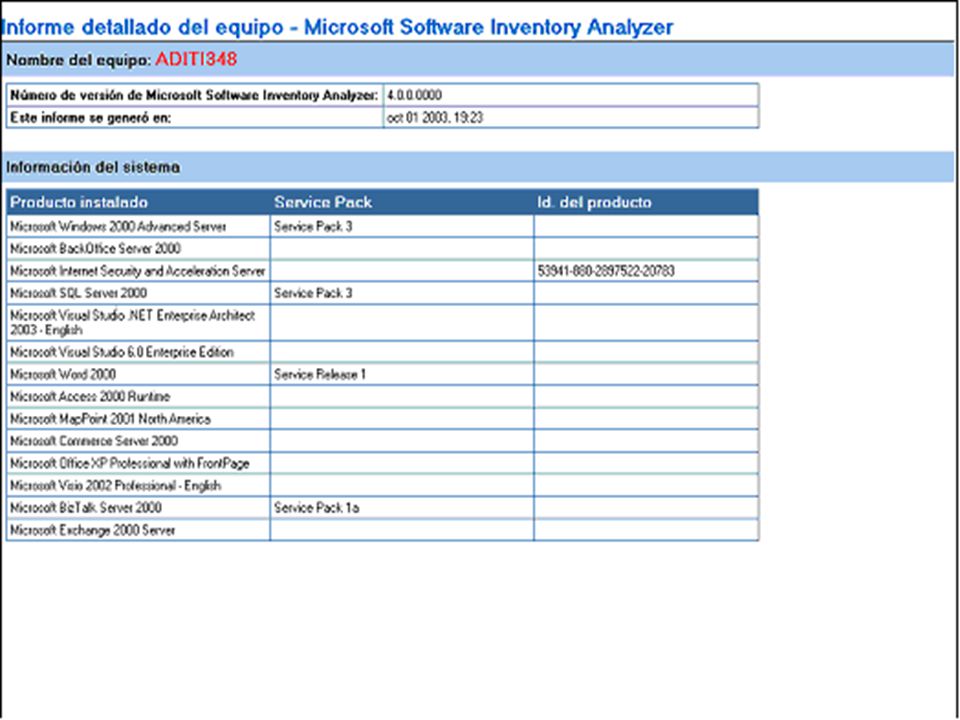Click "Microsoft Visual Studio 6.0 Enterprise Edition"
Screen dimensions: 960x720
(122, 352)
